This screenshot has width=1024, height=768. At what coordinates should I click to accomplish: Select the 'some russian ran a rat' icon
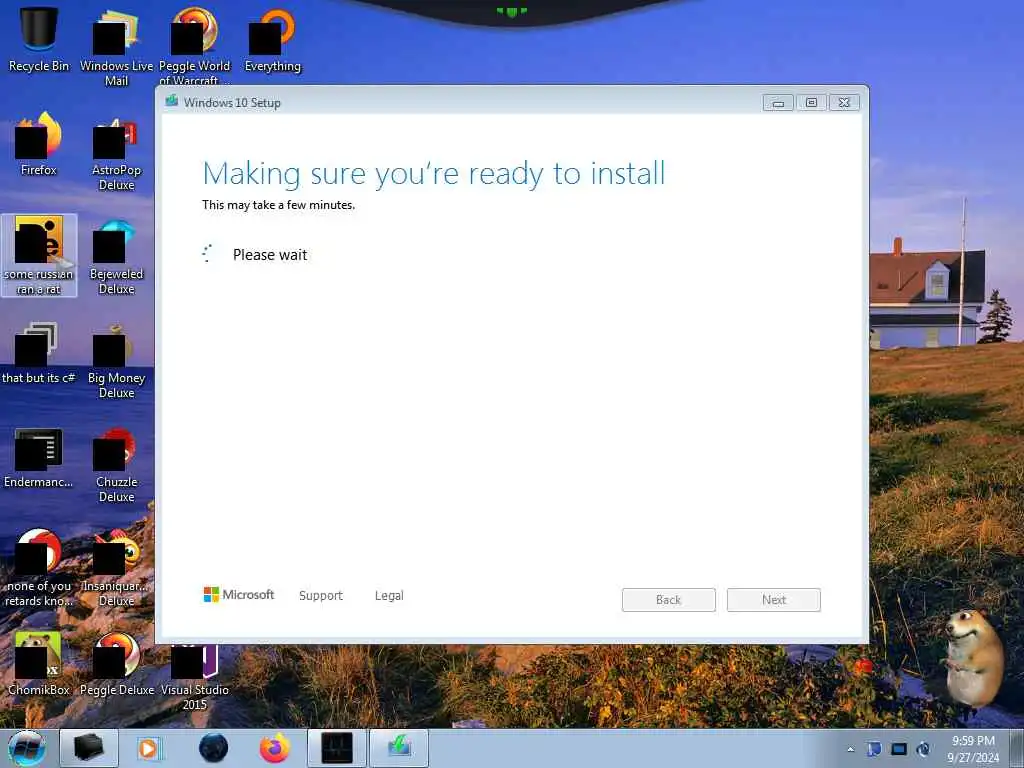[39, 255]
